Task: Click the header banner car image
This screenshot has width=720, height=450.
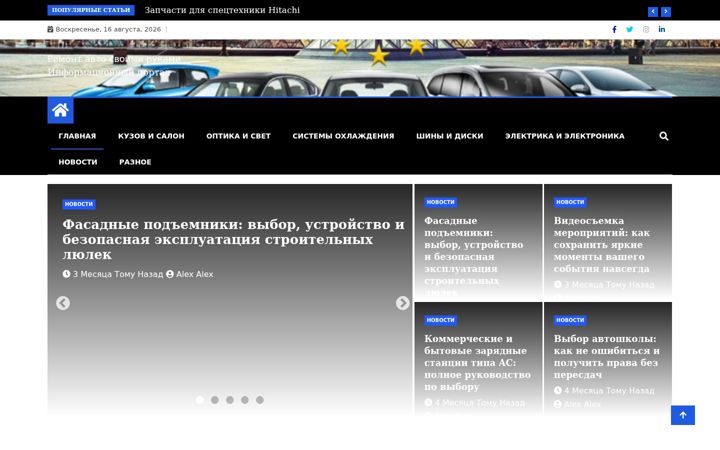Action: [x=360, y=68]
